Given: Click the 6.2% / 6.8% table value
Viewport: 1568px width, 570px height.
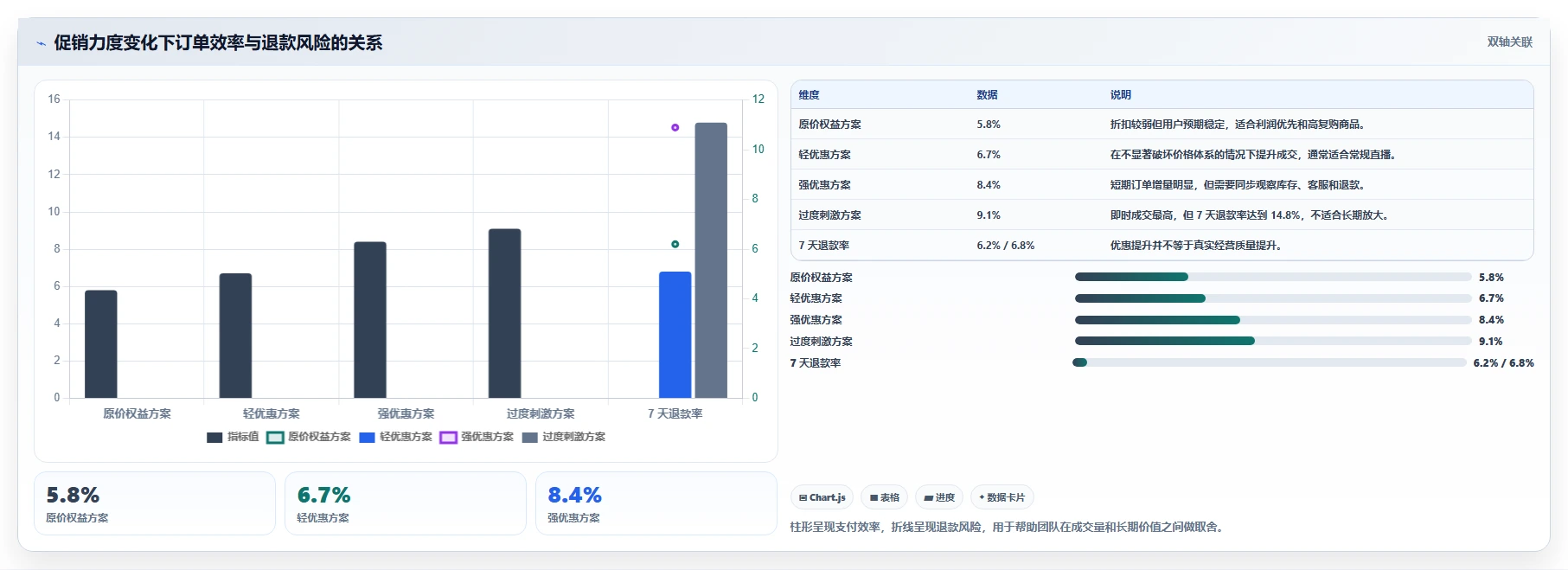Looking at the screenshot, I should pos(1006,246).
